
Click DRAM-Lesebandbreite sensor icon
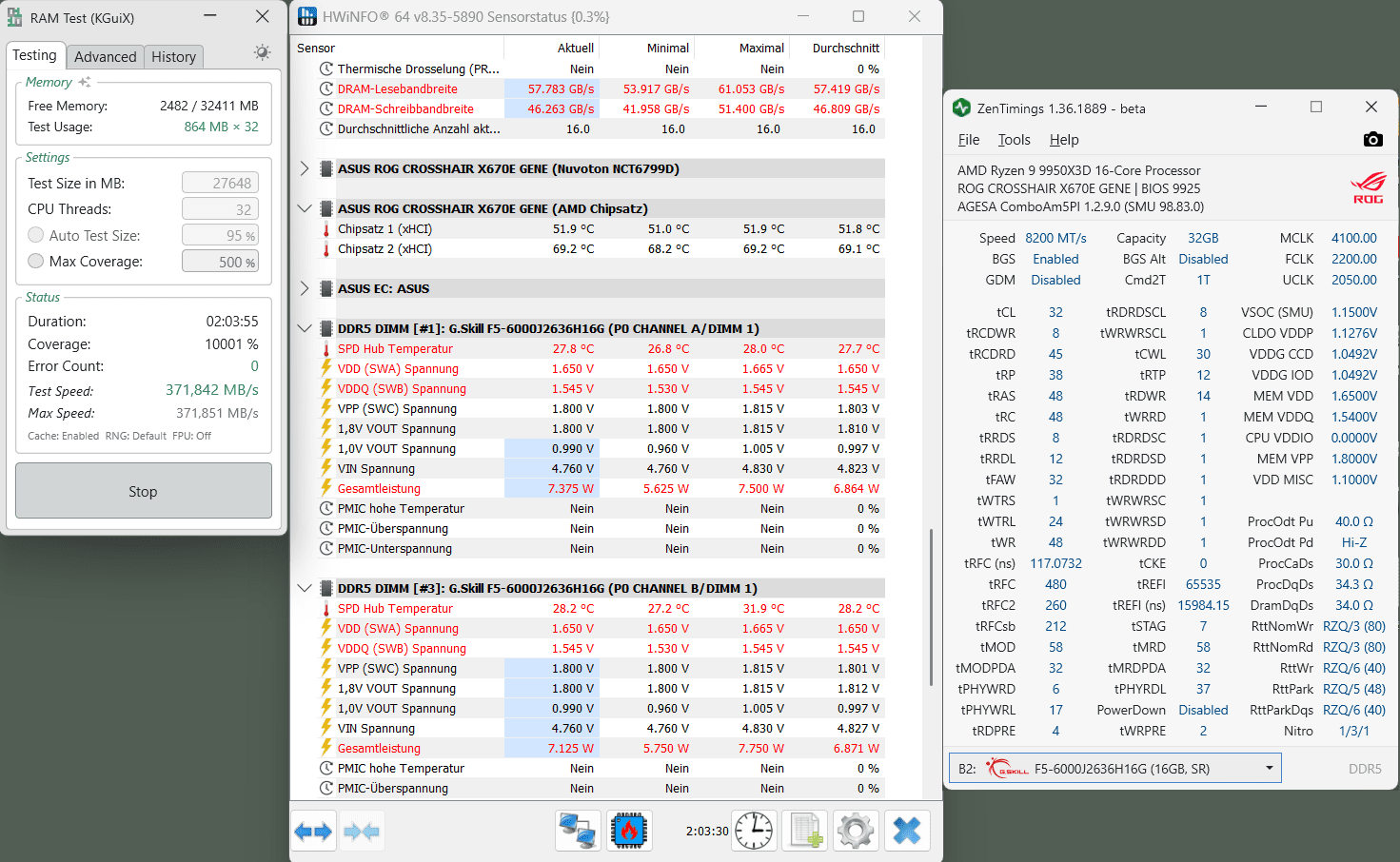click(x=326, y=88)
